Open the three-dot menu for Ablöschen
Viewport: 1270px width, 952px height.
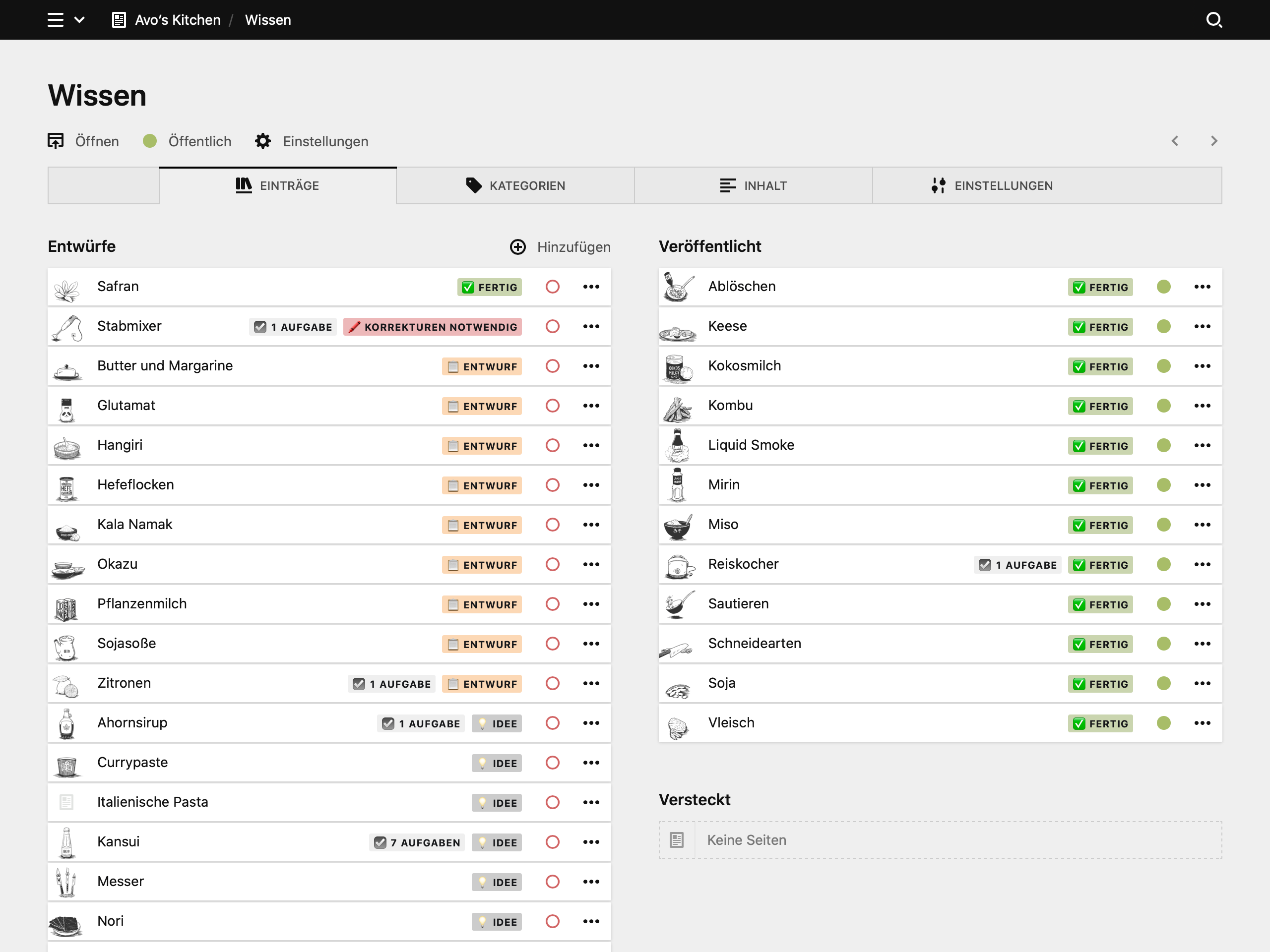(1203, 287)
